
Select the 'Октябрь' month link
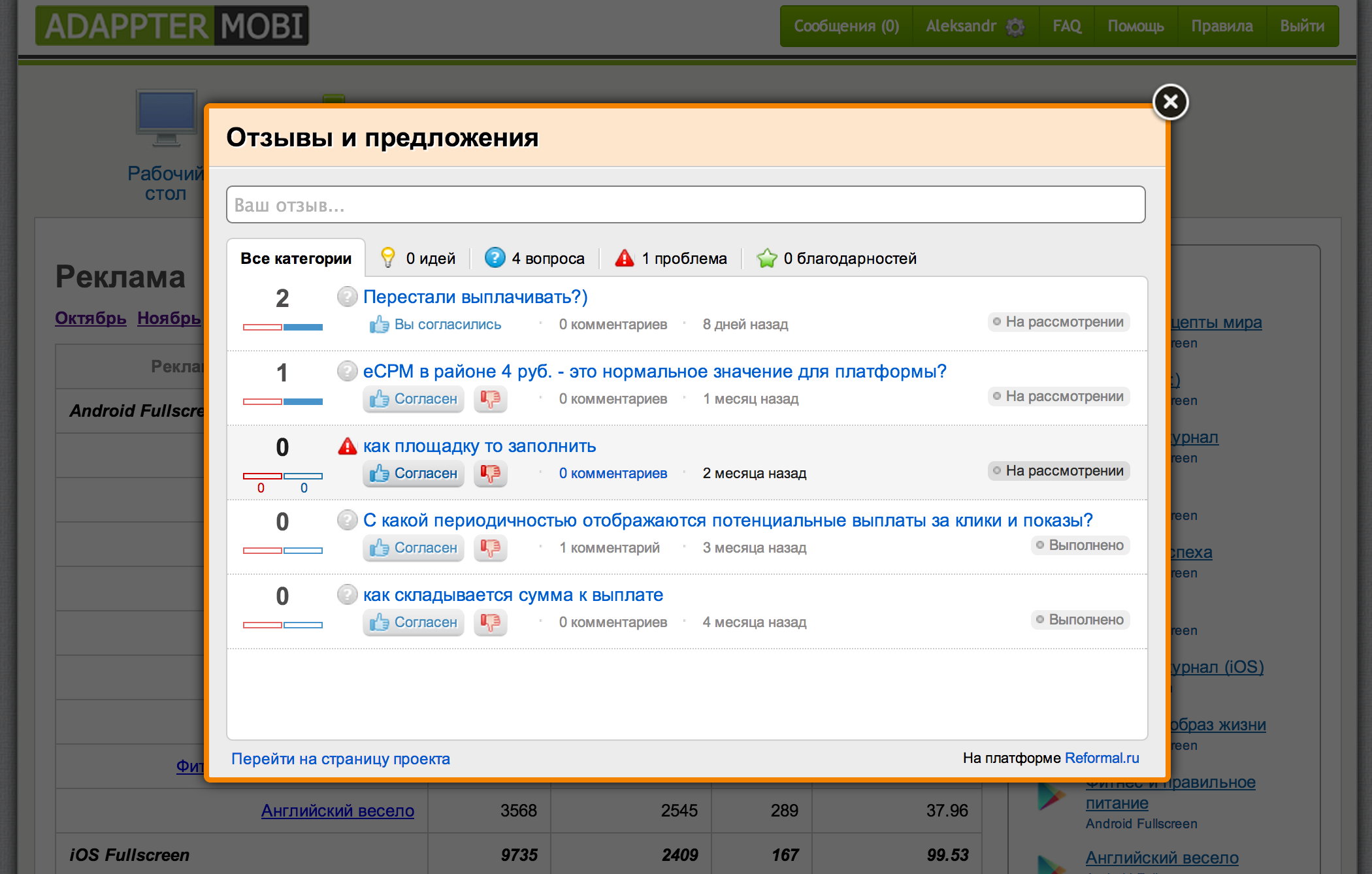tap(90, 318)
